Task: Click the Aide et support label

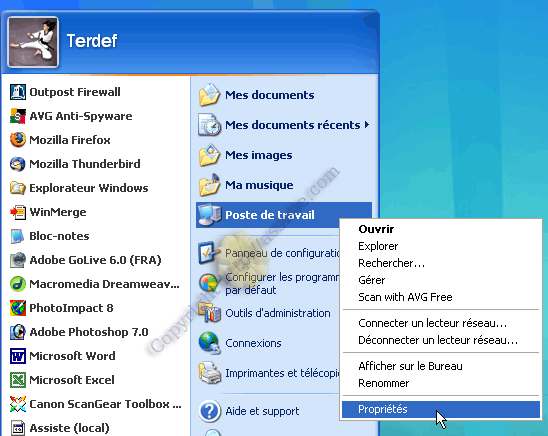Action: pos(262,411)
